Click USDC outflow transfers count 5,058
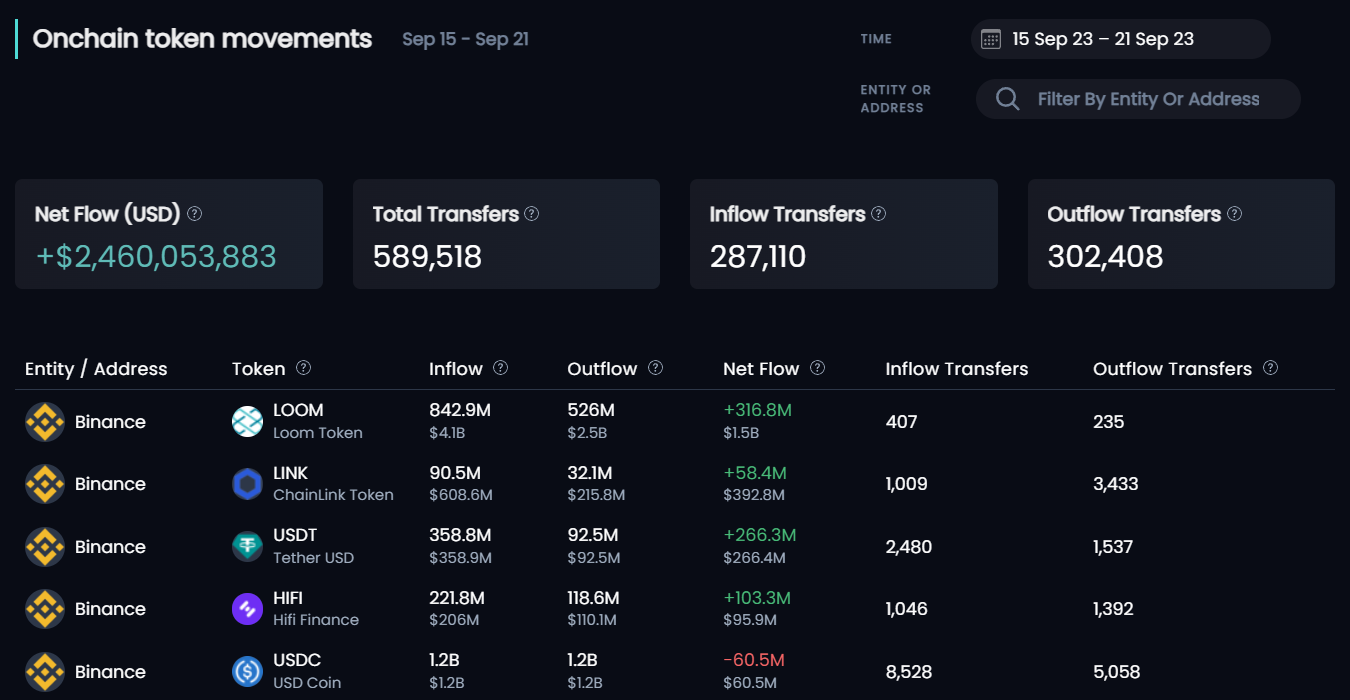1350x700 pixels. coord(1117,672)
